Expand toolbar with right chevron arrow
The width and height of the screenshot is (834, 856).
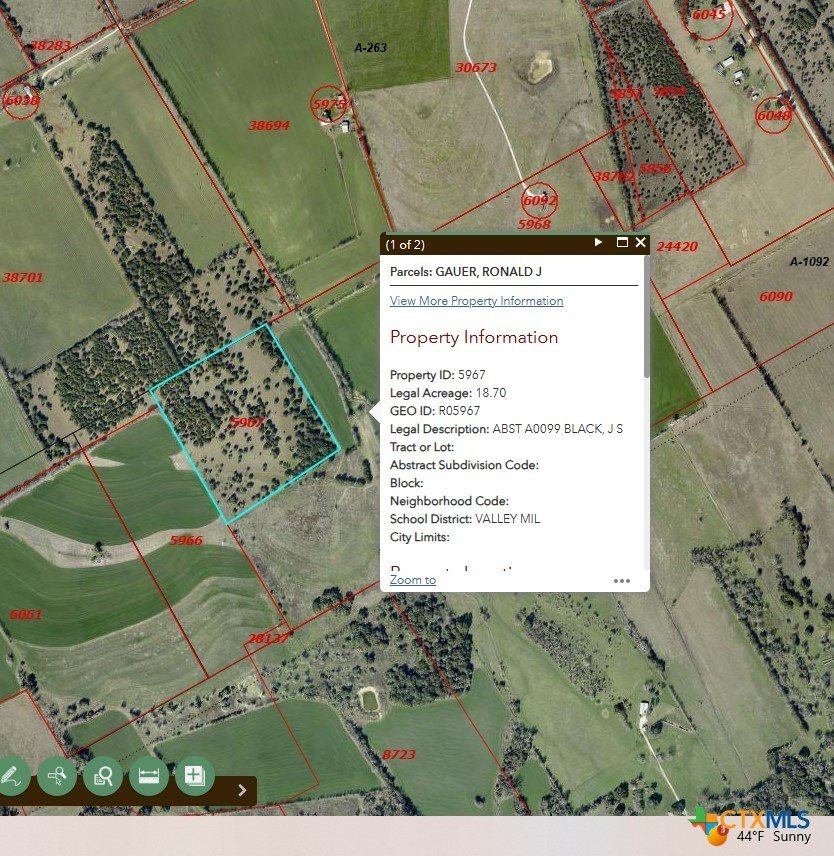242,790
